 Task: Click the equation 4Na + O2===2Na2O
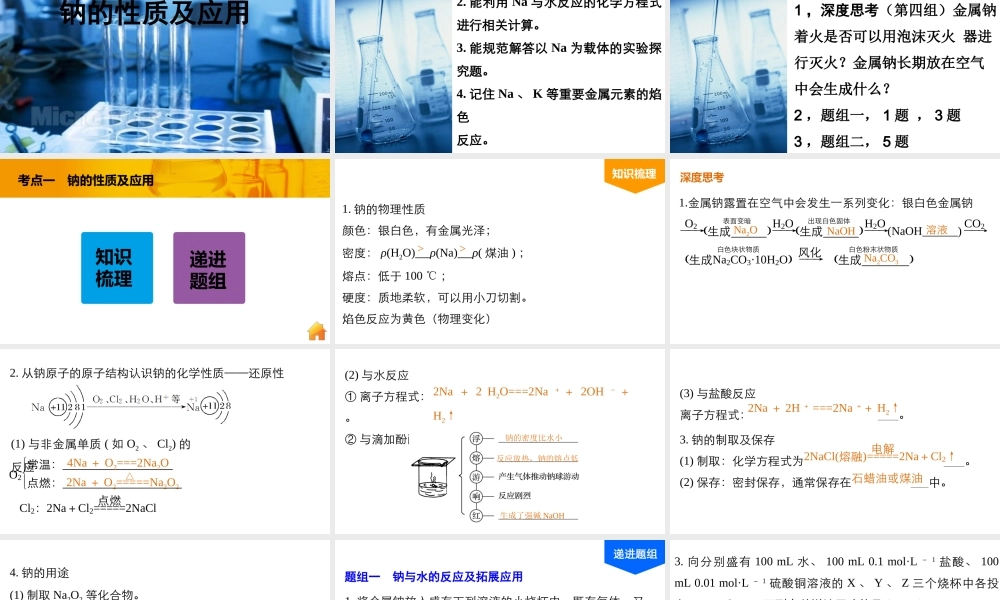118,463
